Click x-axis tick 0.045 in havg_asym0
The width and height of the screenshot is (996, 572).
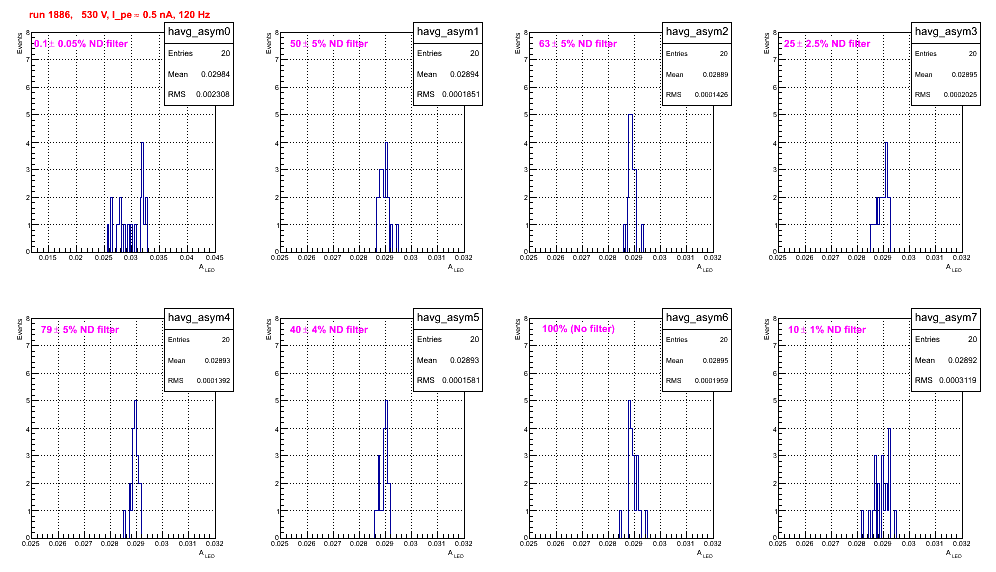pos(215,257)
